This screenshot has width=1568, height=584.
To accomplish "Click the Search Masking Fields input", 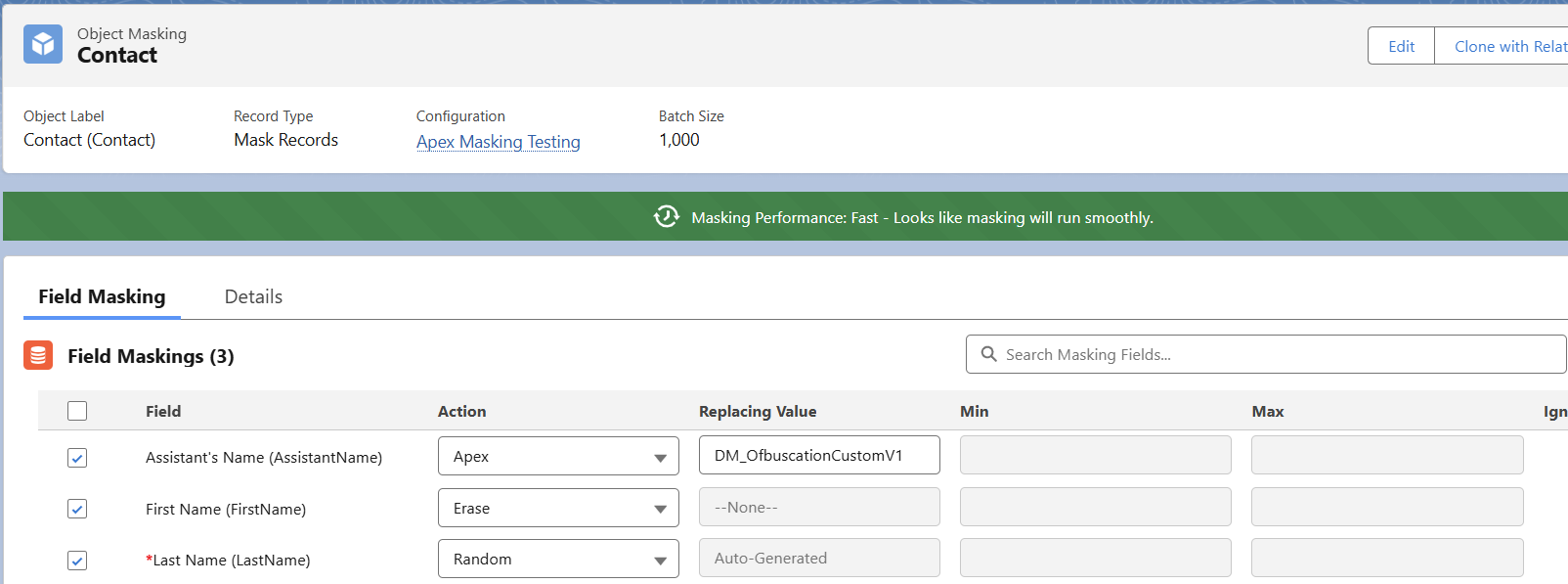I will [x=1271, y=354].
